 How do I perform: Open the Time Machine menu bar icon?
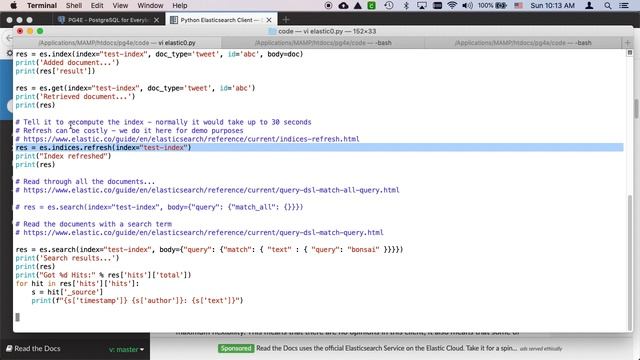(x=389, y=5)
